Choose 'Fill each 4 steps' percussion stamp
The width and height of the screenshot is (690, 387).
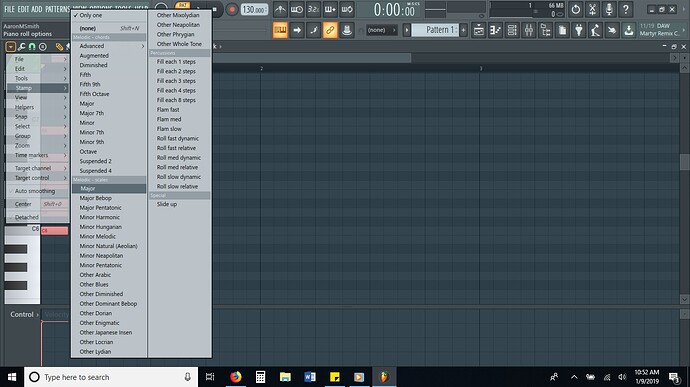(x=180, y=90)
